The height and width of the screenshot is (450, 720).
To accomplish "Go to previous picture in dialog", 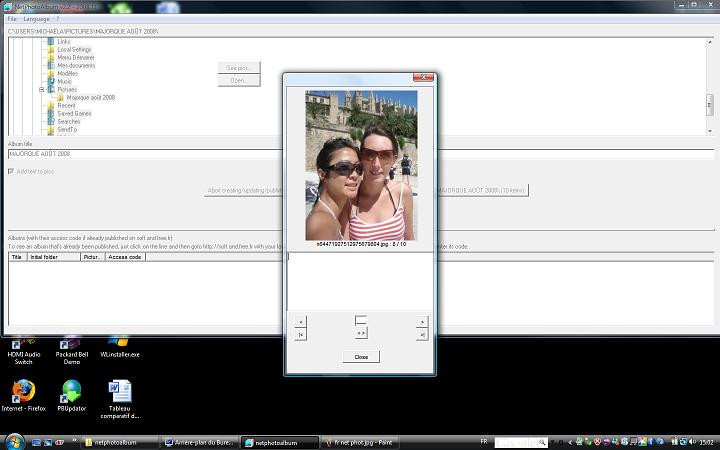I will (300, 322).
